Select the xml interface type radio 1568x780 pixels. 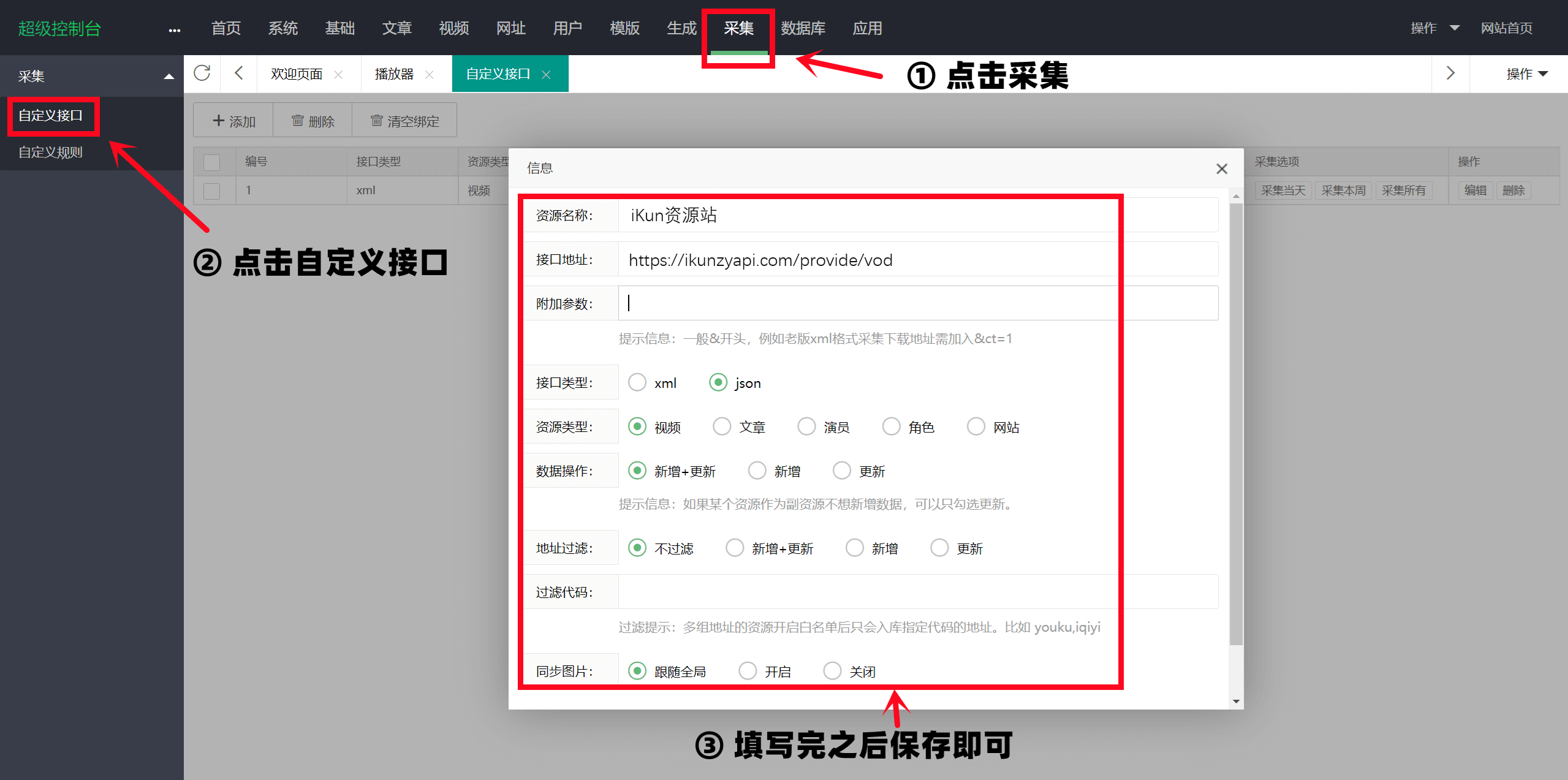[637, 382]
